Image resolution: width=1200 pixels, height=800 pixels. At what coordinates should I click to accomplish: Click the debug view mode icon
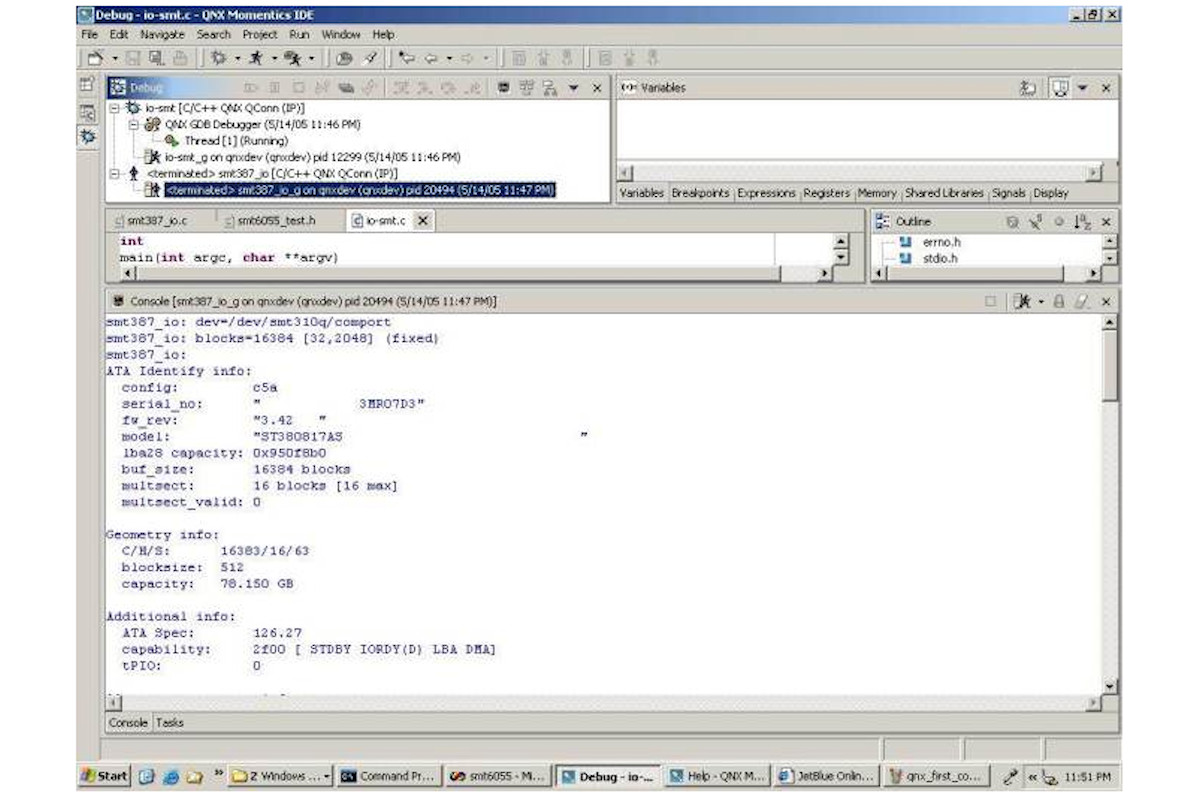(504, 88)
